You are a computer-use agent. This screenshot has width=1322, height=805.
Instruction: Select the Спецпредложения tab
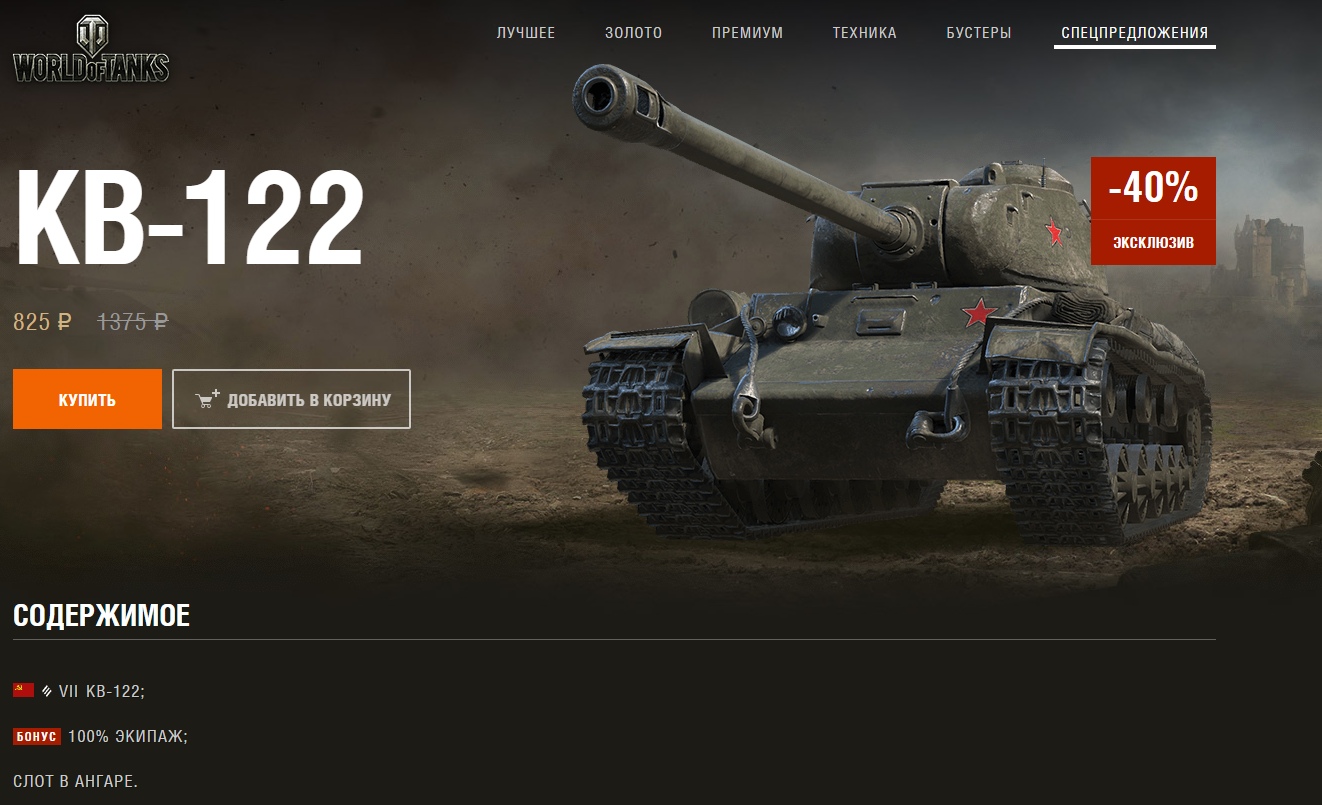[x=1135, y=33]
